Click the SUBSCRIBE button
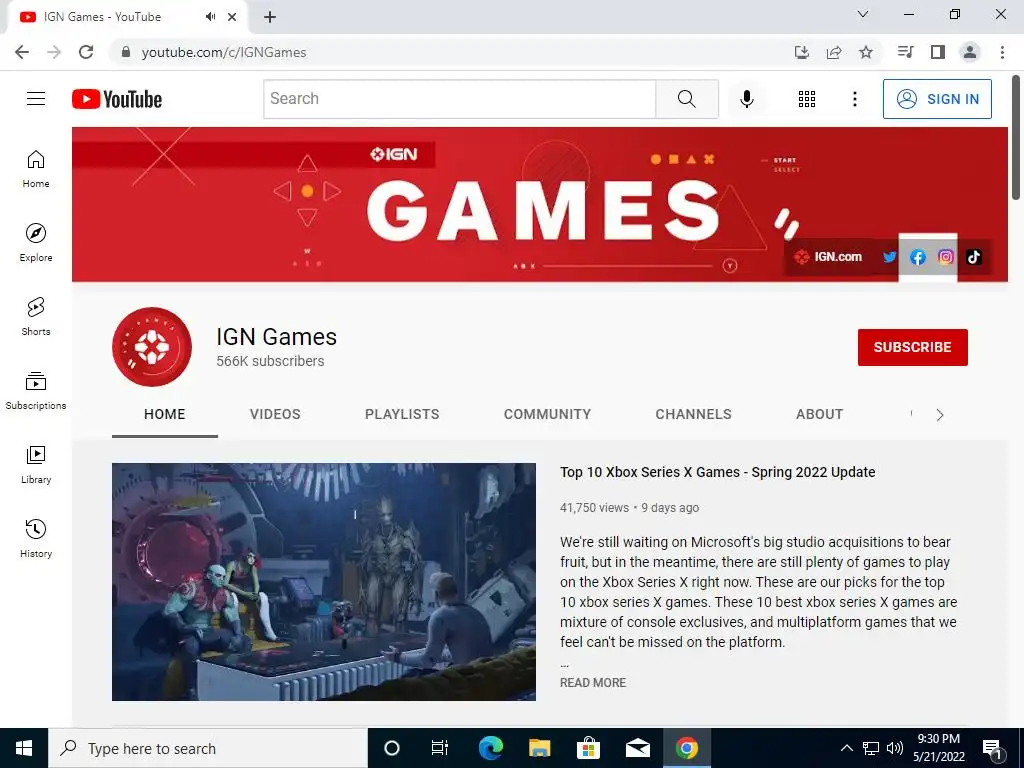The image size is (1024, 768). [x=912, y=347]
